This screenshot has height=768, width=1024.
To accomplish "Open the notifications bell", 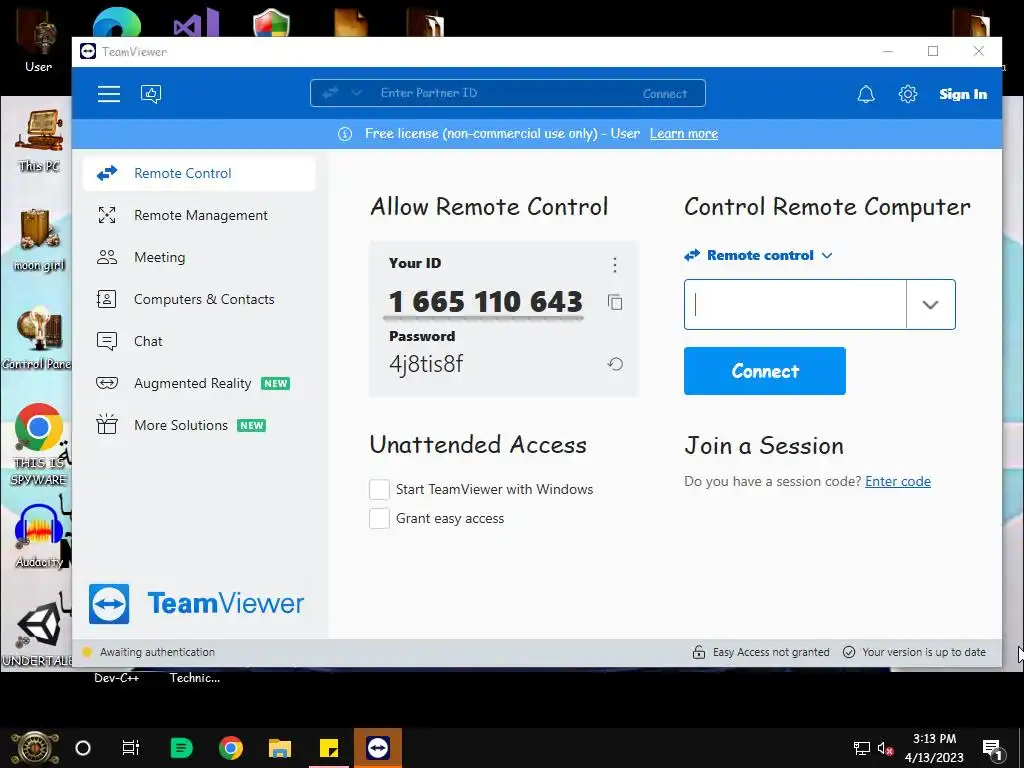I will (x=866, y=94).
